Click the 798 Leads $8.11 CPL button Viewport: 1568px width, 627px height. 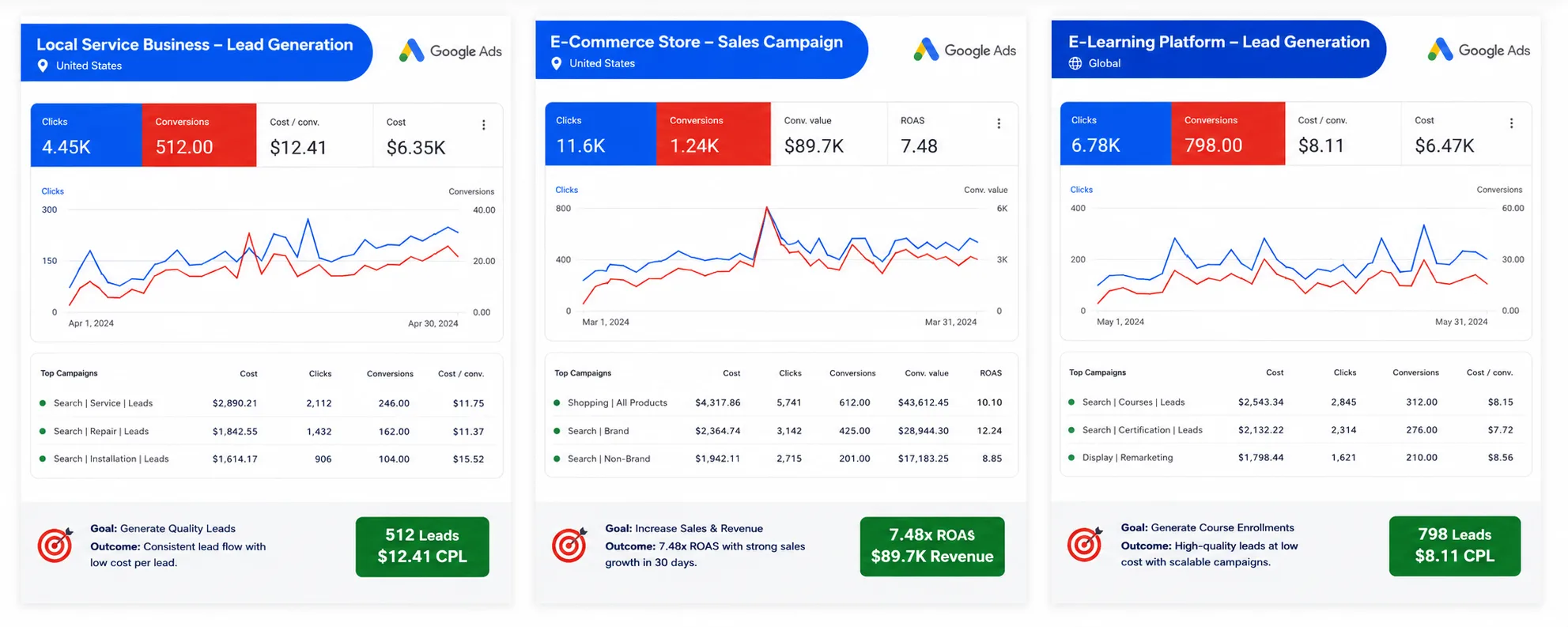1455,546
